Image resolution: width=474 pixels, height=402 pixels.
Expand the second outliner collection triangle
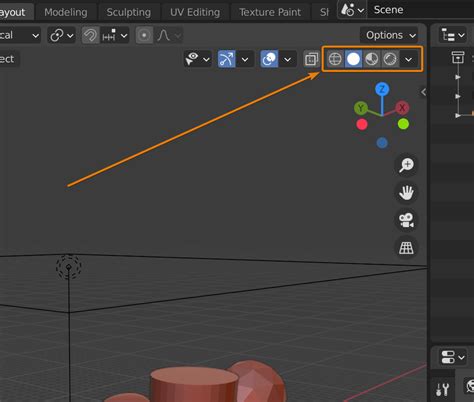tap(458, 96)
